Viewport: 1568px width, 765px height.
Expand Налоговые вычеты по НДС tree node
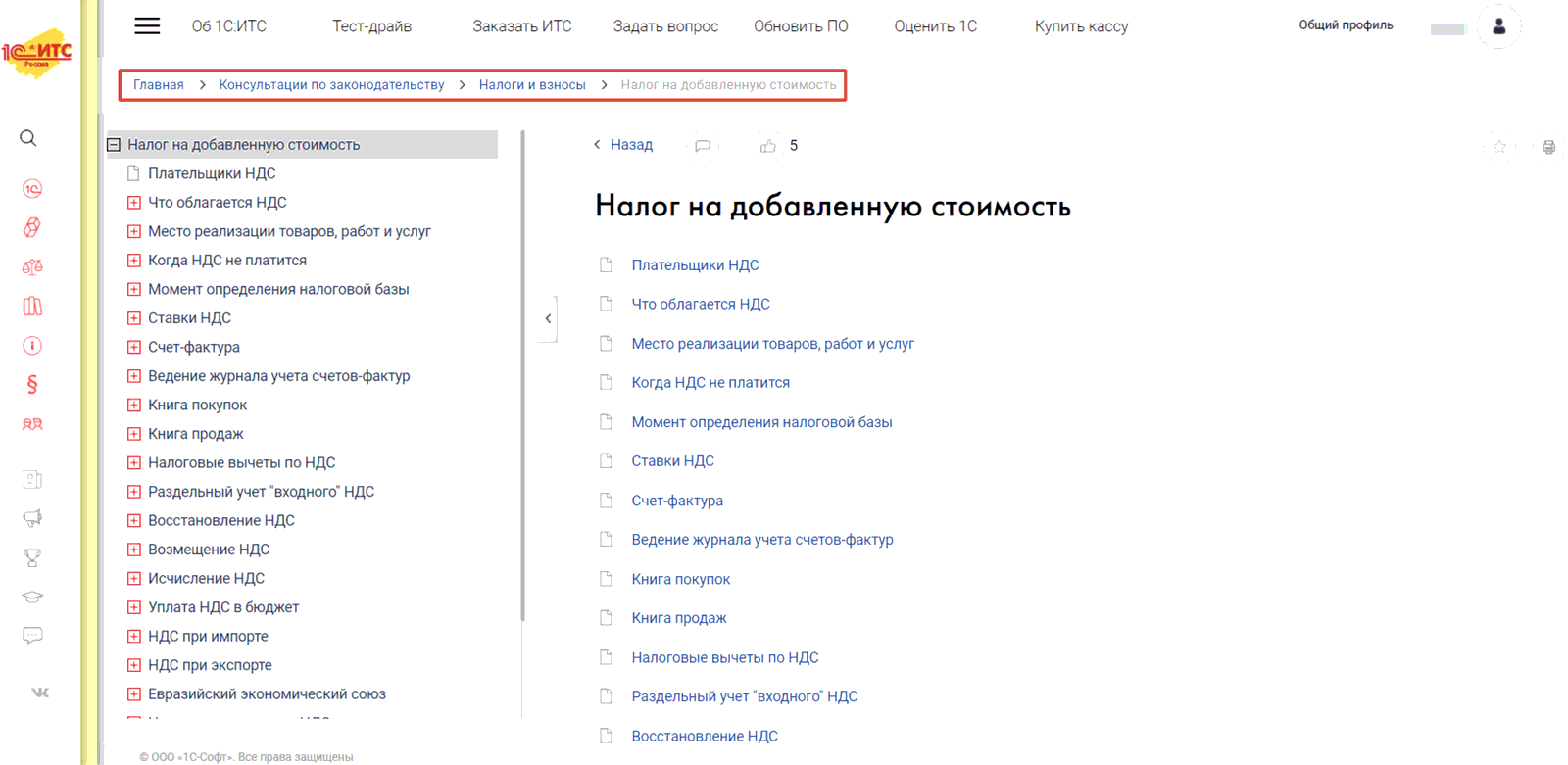[134, 463]
